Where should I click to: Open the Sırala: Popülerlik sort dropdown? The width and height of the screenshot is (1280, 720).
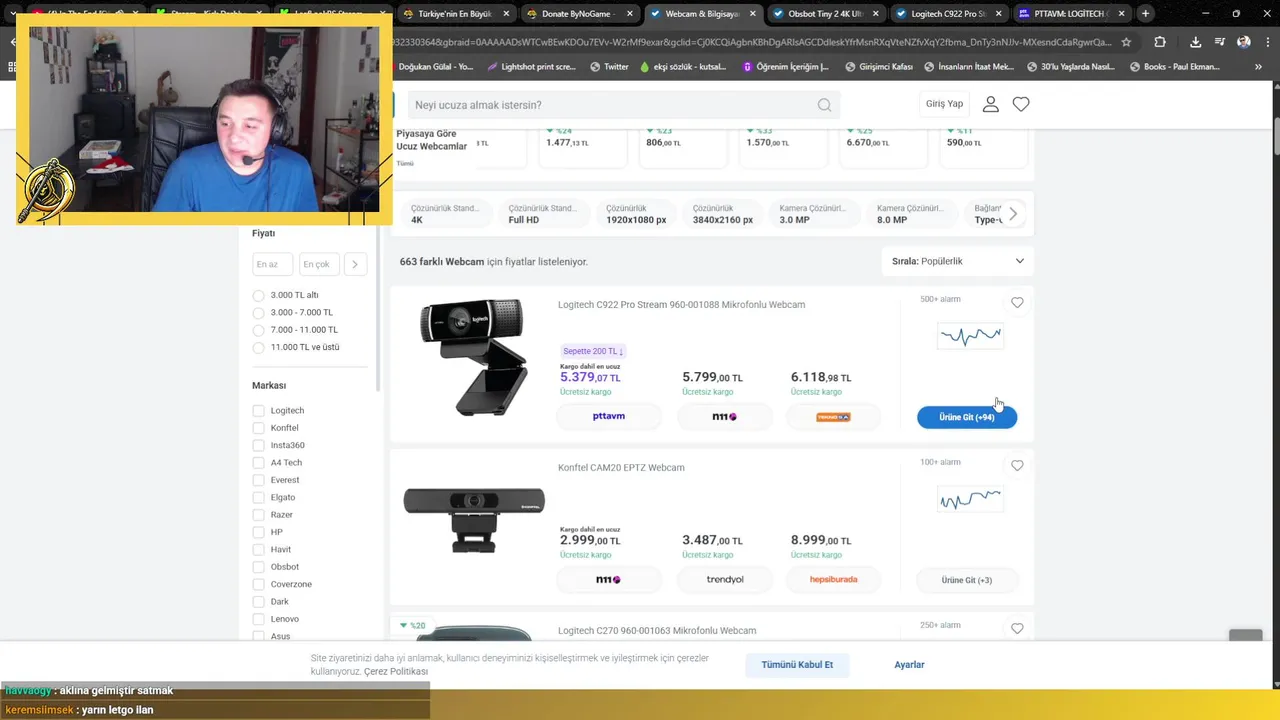[x=958, y=261]
